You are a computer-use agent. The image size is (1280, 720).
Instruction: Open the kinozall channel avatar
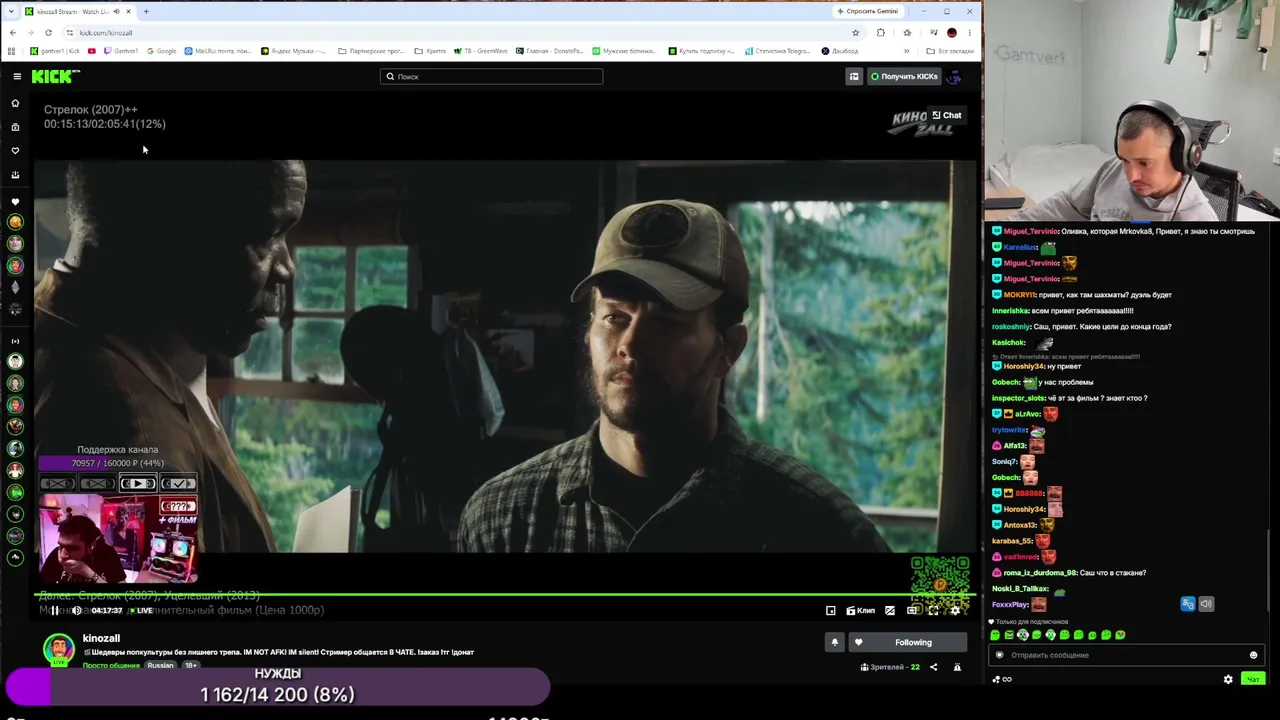click(x=58, y=648)
